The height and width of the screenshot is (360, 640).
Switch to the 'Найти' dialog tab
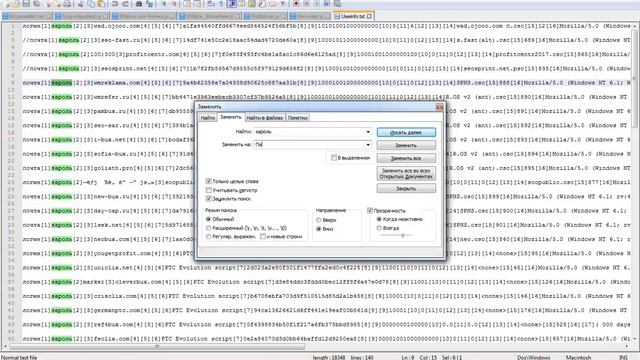tap(207, 118)
